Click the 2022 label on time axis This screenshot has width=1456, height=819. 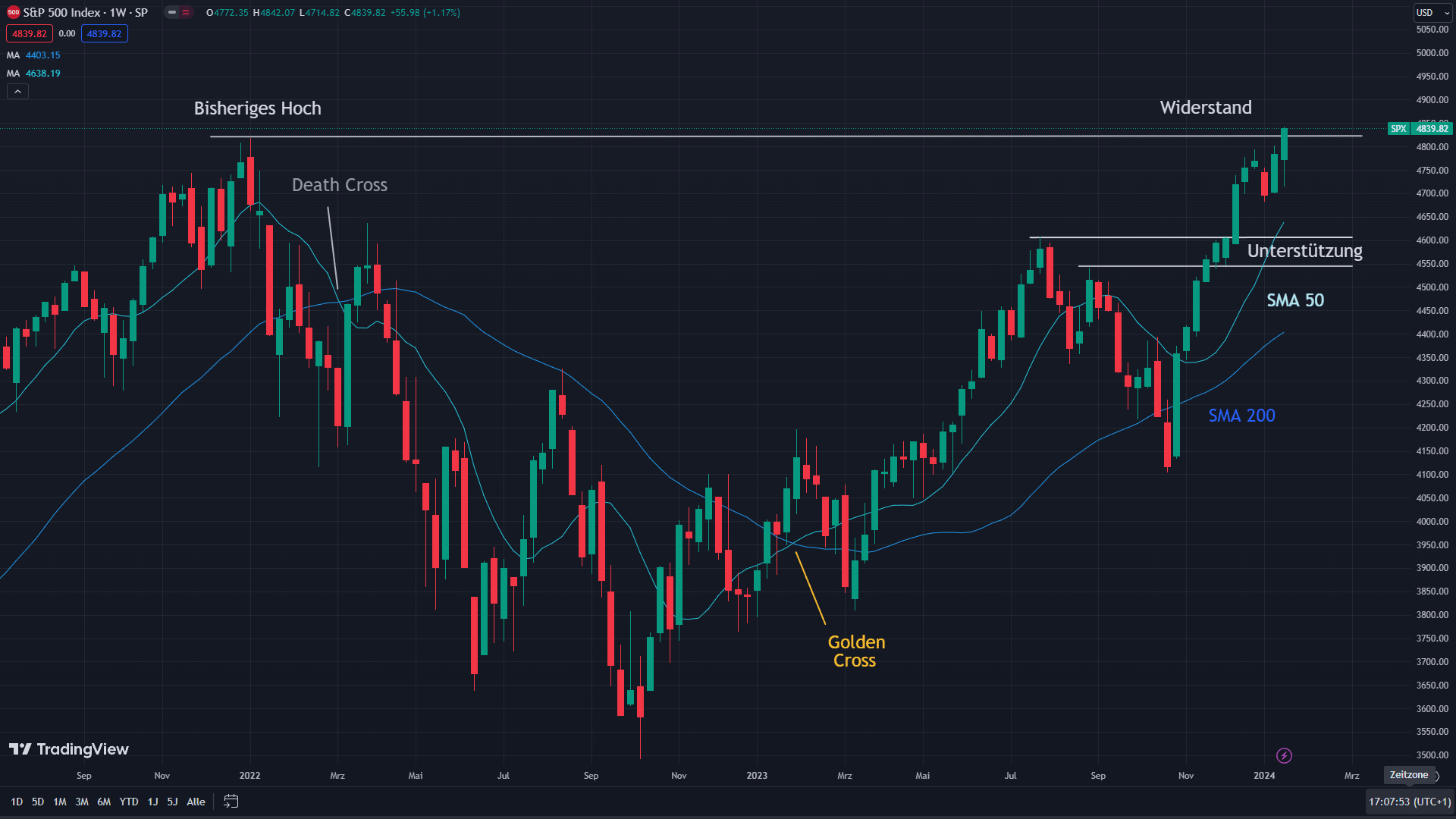(x=249, y=776)
